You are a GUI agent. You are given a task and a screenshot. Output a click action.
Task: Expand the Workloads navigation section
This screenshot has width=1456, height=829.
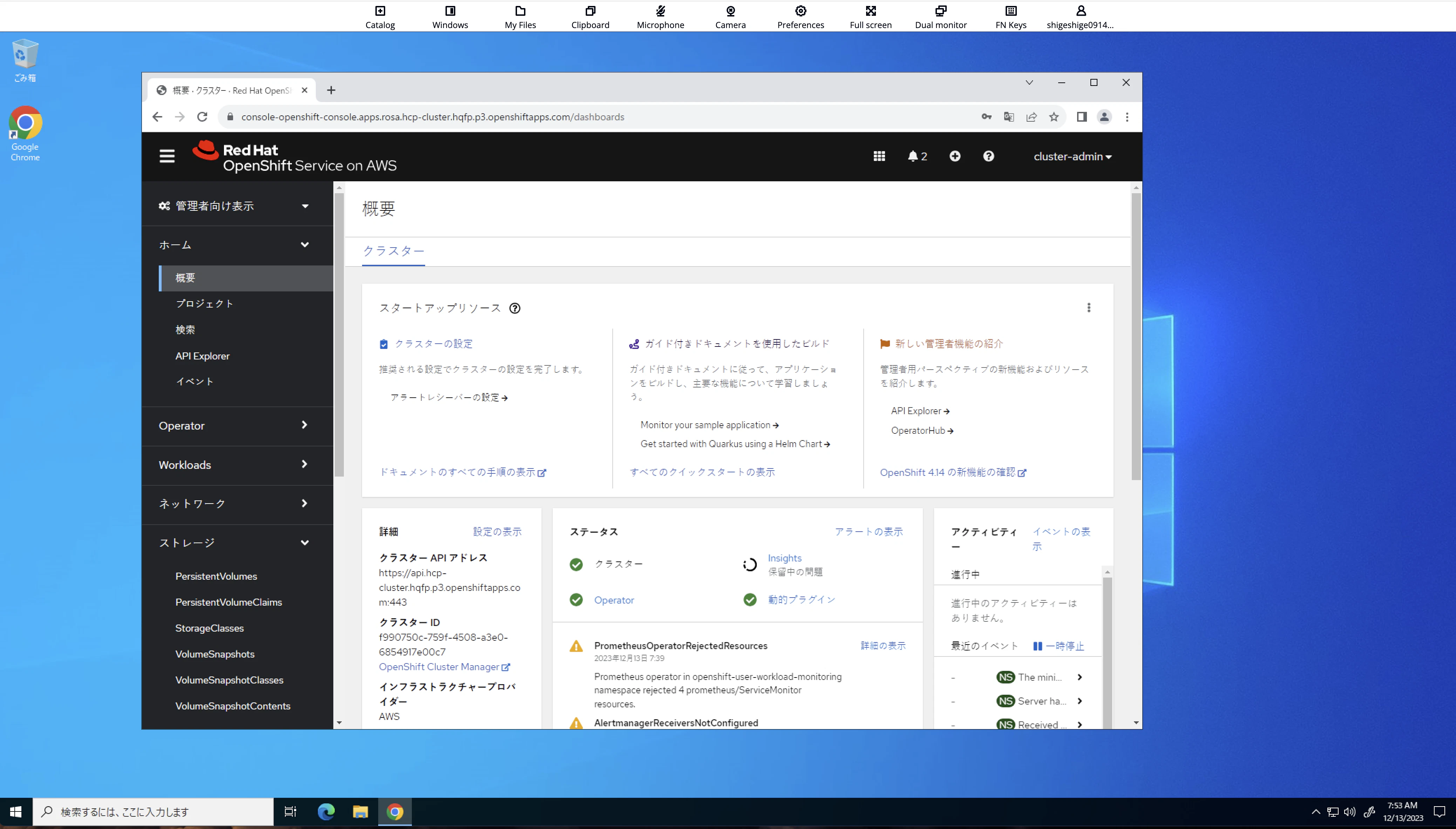[237, 465]
